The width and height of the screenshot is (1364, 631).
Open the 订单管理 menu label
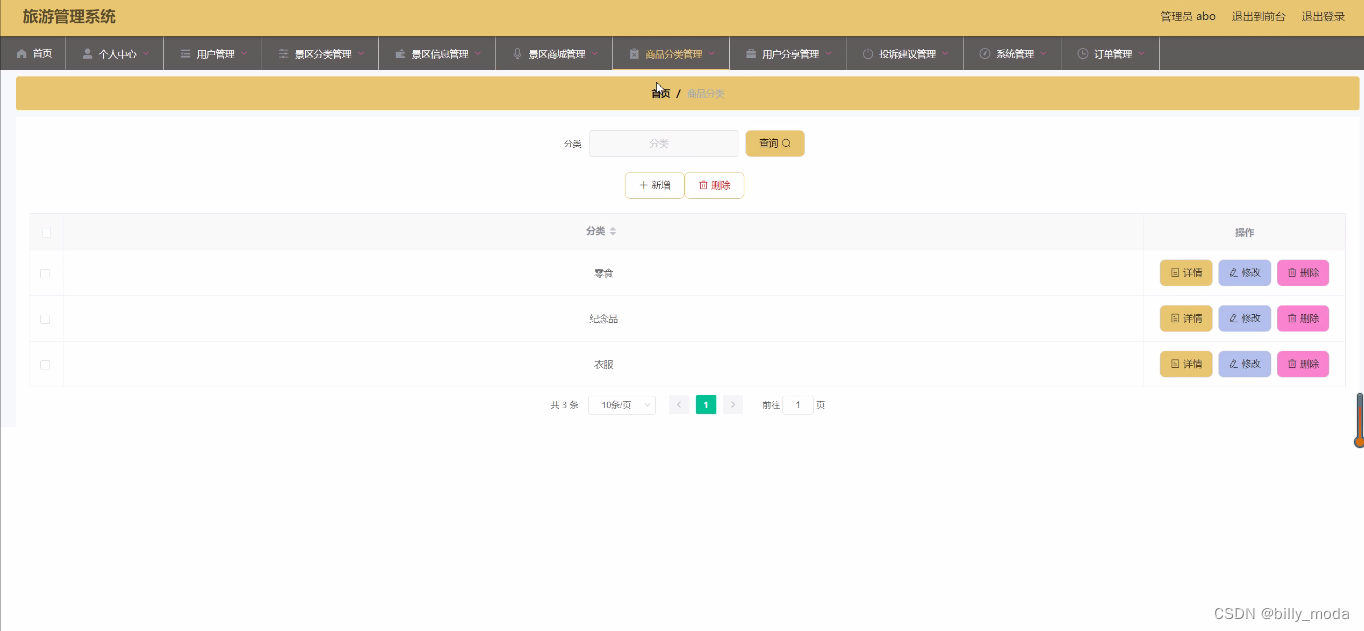point(1113,54)
